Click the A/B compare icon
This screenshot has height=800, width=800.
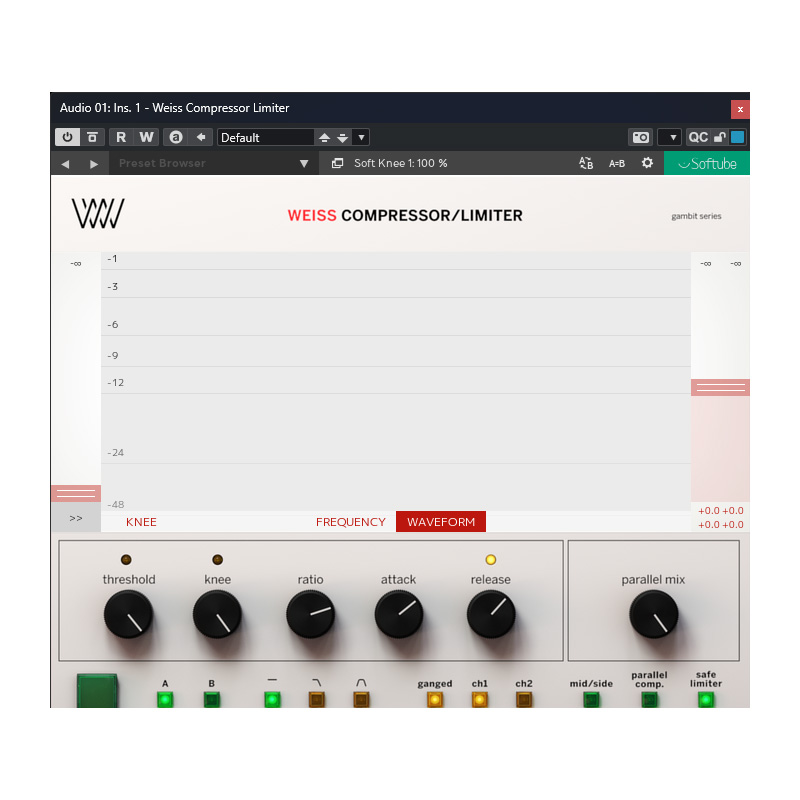[586, 163]
